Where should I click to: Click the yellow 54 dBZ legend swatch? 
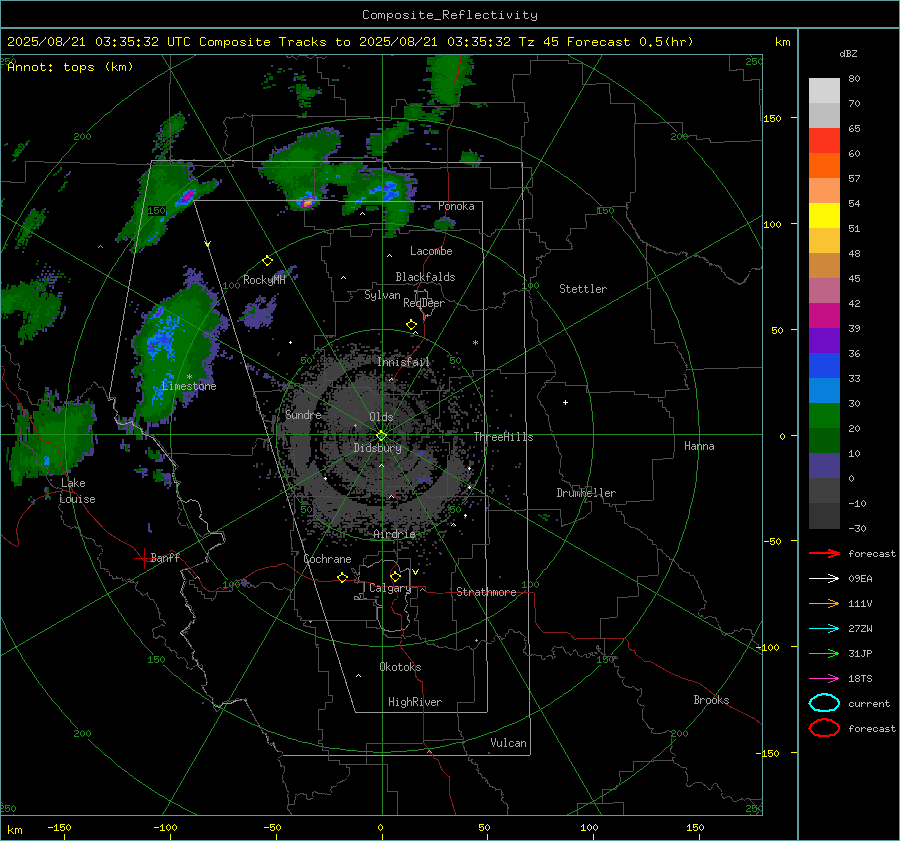coord(824,215)
